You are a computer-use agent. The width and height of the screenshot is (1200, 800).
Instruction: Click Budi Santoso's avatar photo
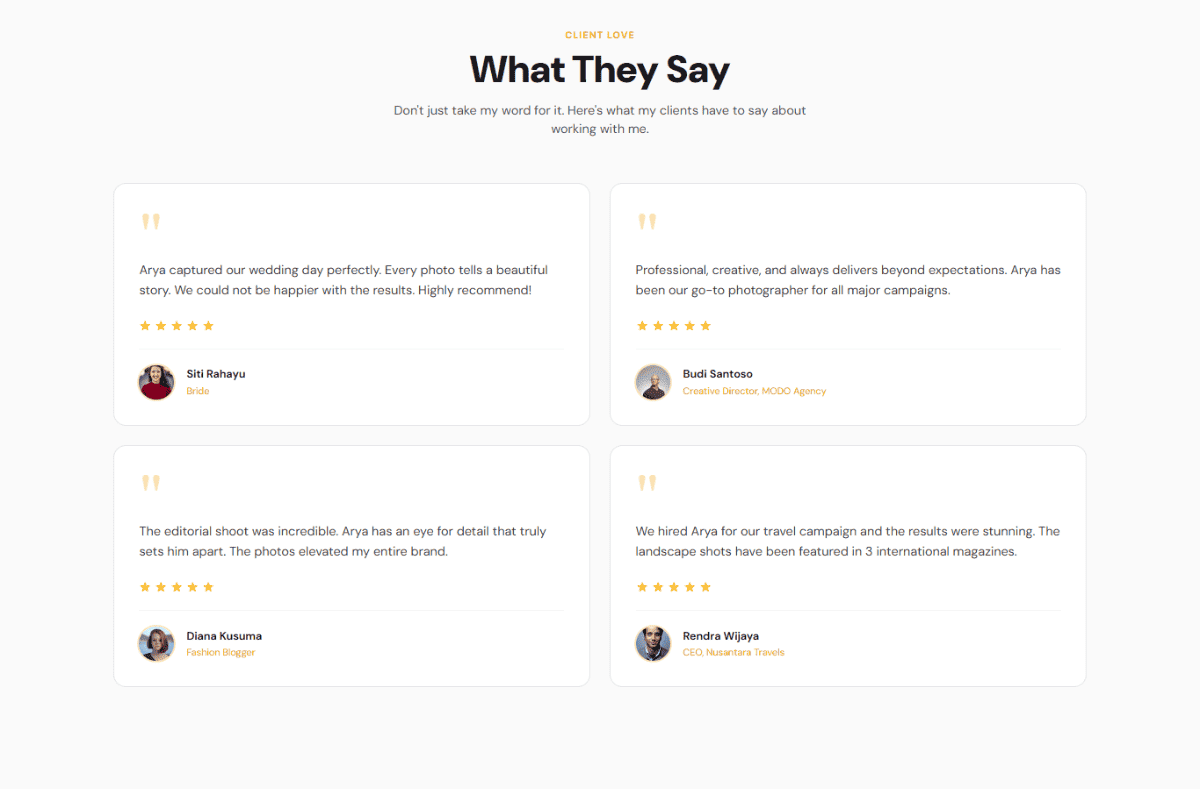coord(653,382)
